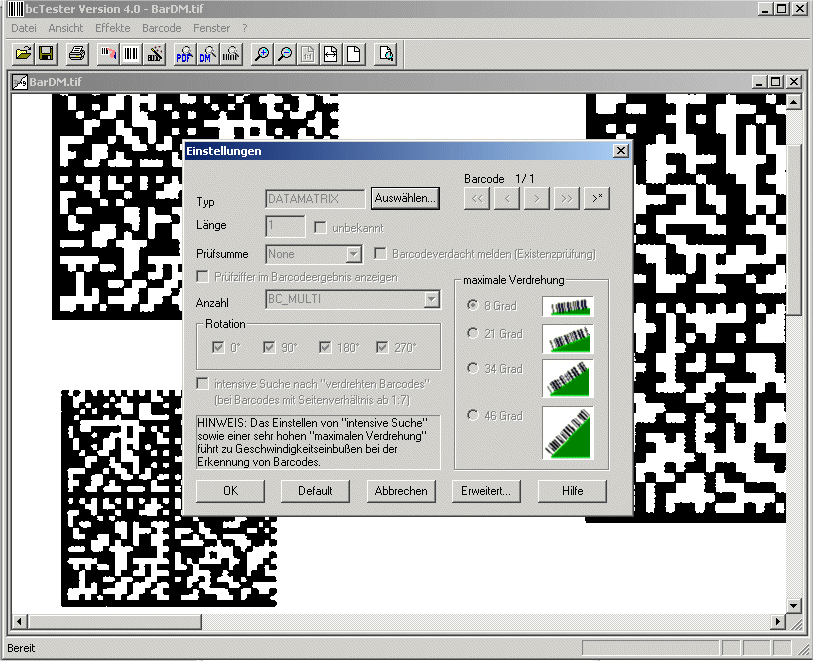Open the Fenster menu
This screenshot has width=813, height=661.
[x=211, y=28]
